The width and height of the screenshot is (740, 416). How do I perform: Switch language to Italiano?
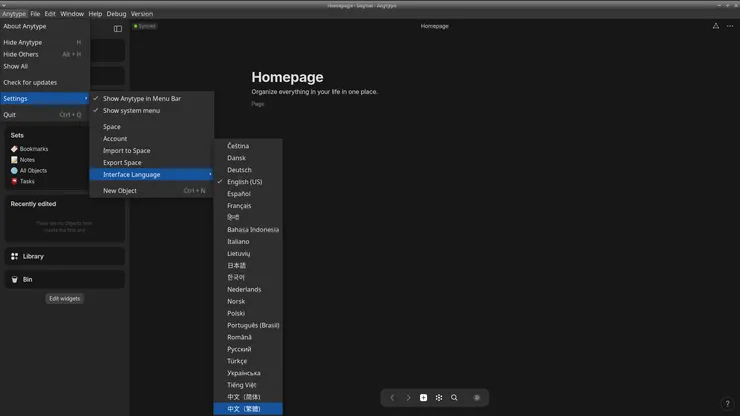click(248, 242)
